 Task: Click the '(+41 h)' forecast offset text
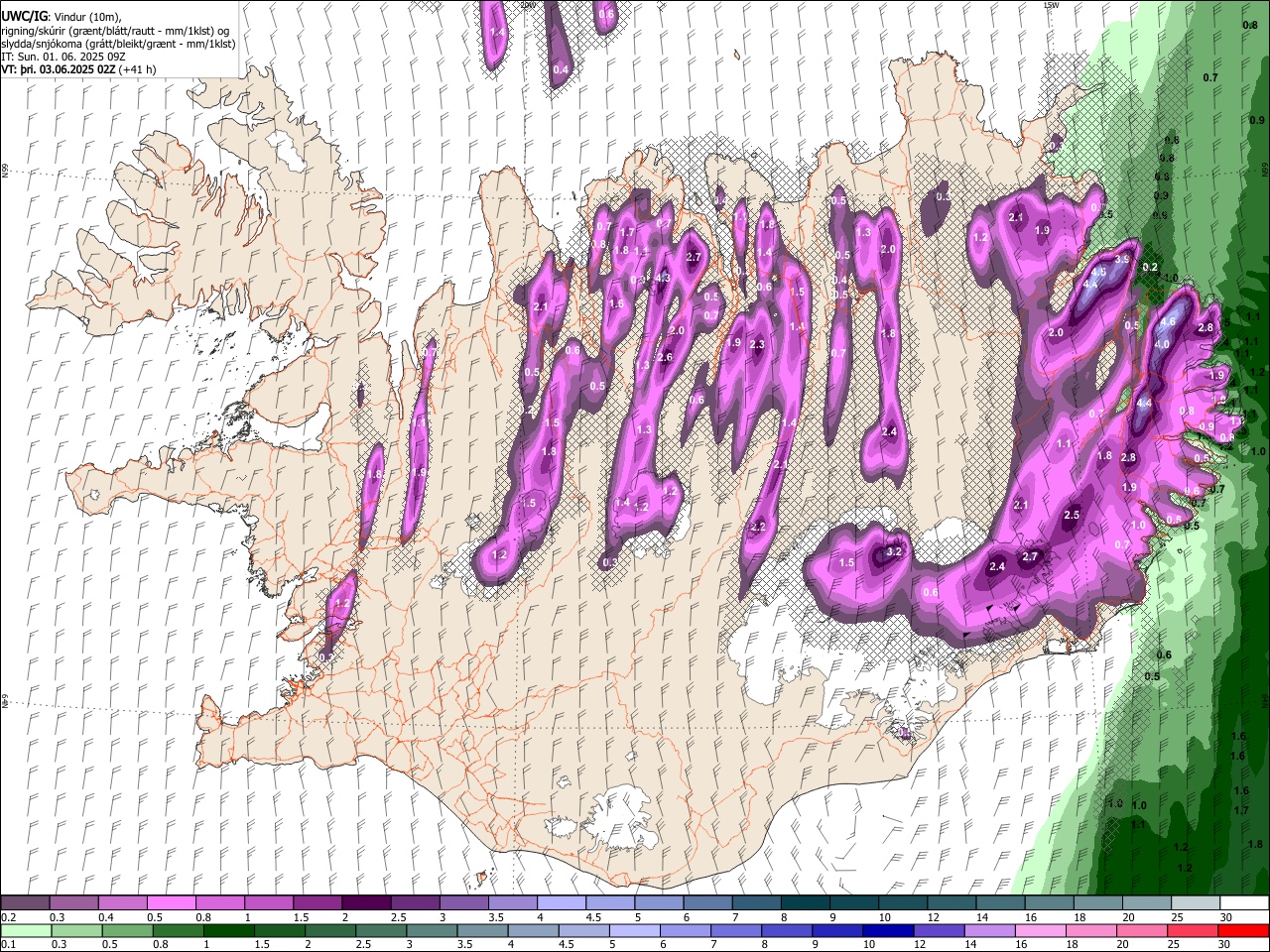coord(137,70)
